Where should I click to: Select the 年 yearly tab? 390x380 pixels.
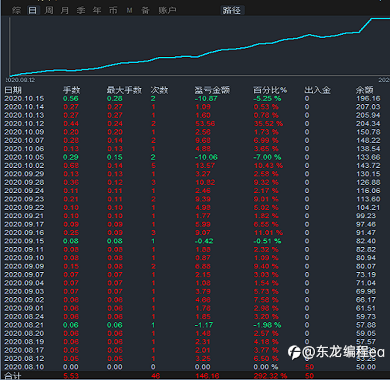(x=97, y=11)
